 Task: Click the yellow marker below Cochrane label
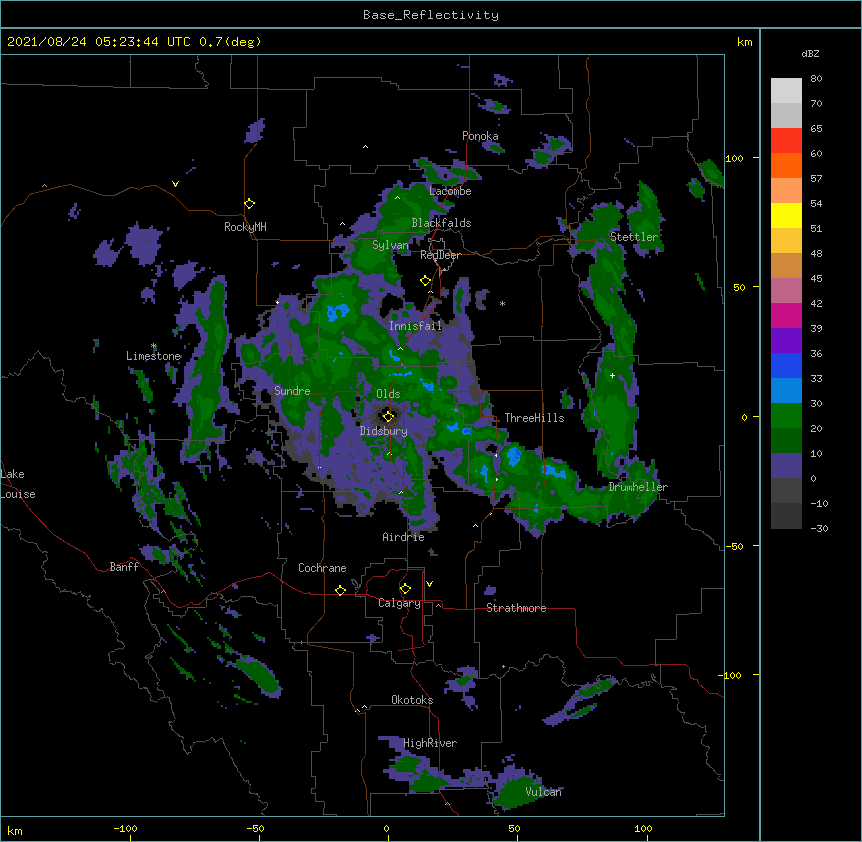coord(340,590)
